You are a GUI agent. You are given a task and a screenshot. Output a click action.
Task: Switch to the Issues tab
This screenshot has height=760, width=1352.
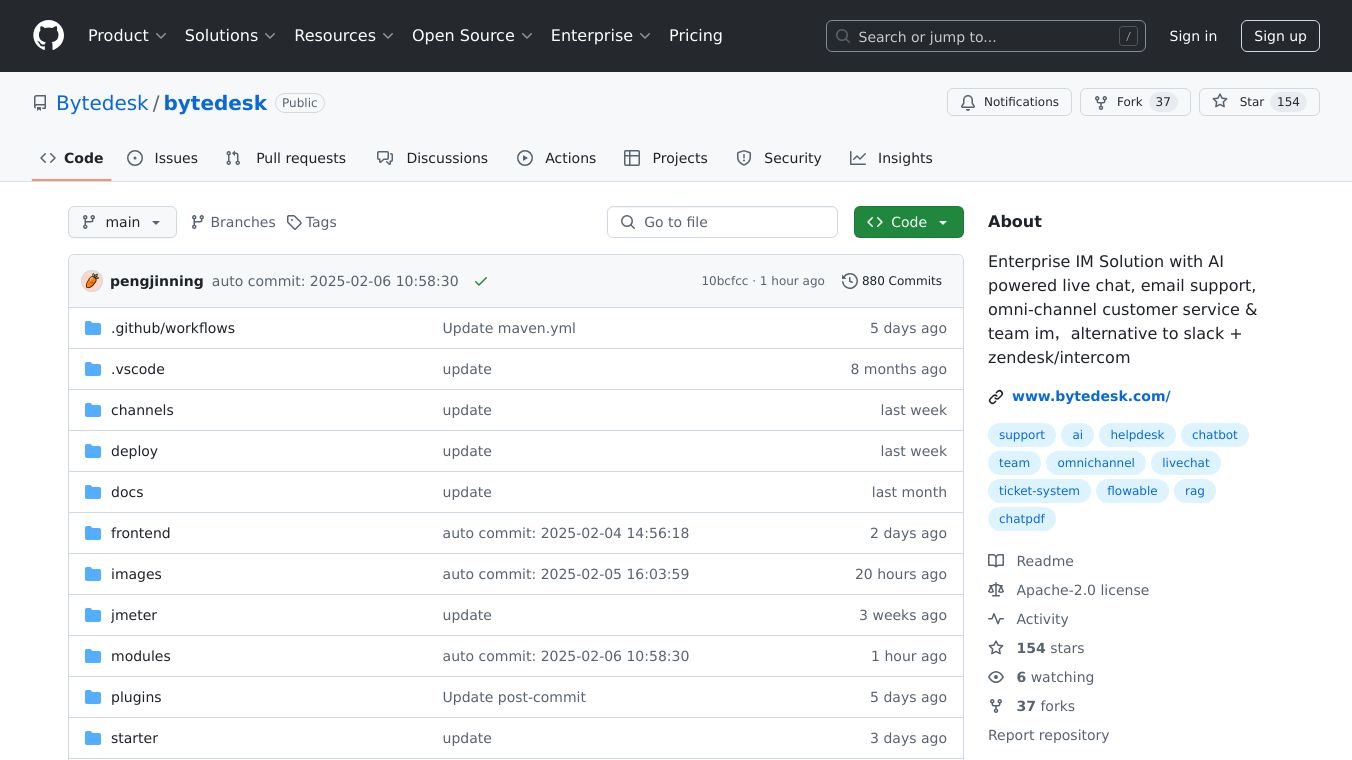point(163,158)
